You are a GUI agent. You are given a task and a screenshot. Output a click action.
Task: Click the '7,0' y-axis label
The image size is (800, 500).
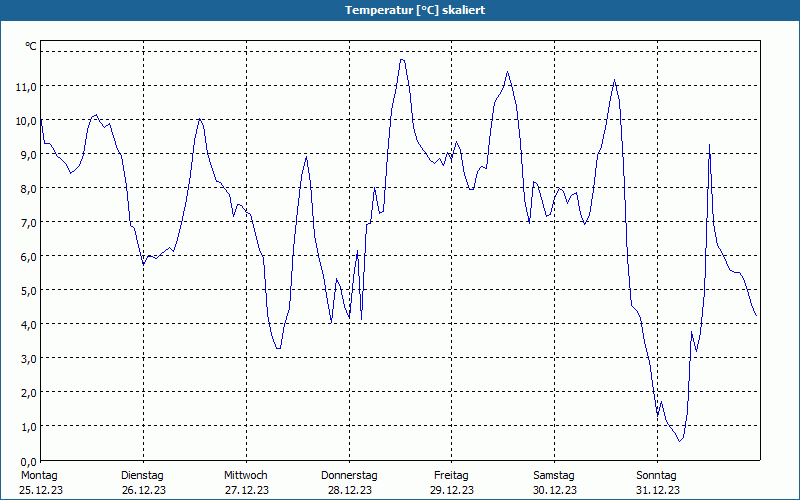pos(29,223)
